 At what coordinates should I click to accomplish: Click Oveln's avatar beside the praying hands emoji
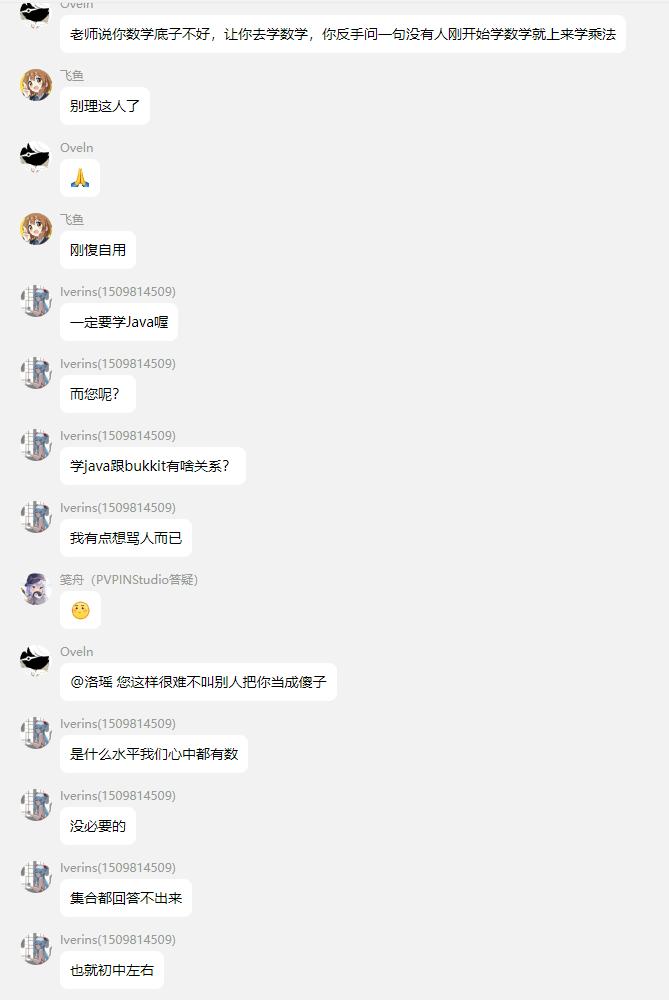[x=36, y=157]
